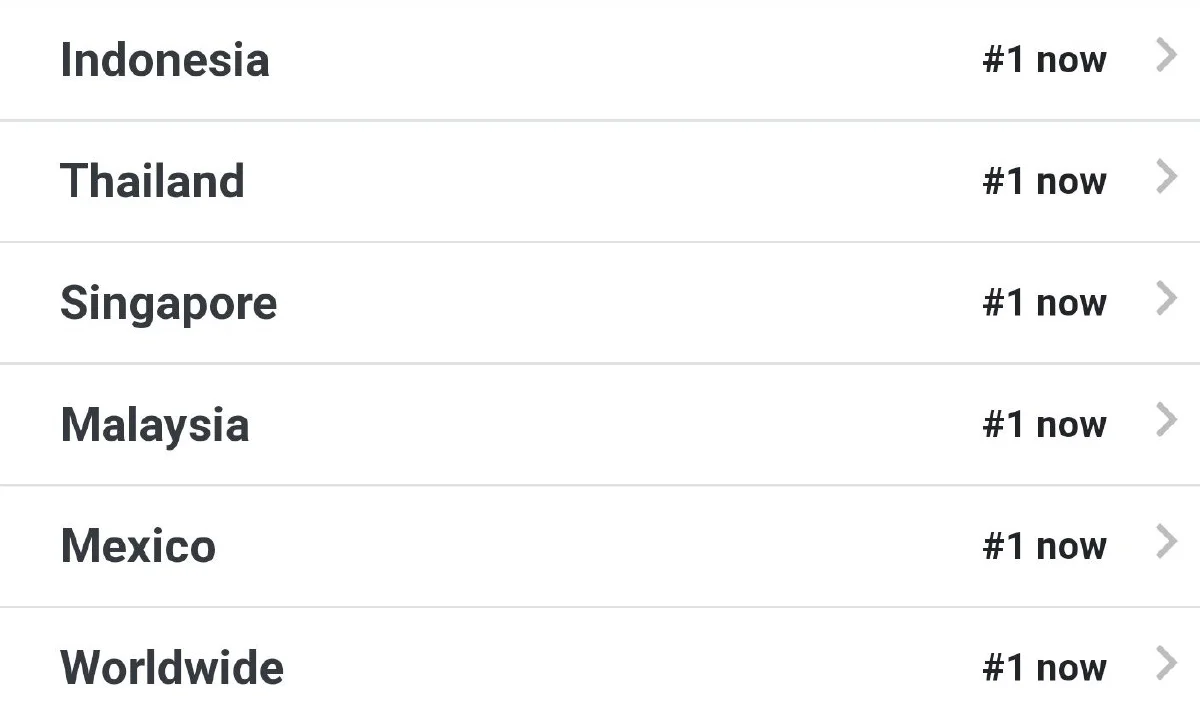
Task: Click empty middle area of Singapore row
Action: [620, 303]
